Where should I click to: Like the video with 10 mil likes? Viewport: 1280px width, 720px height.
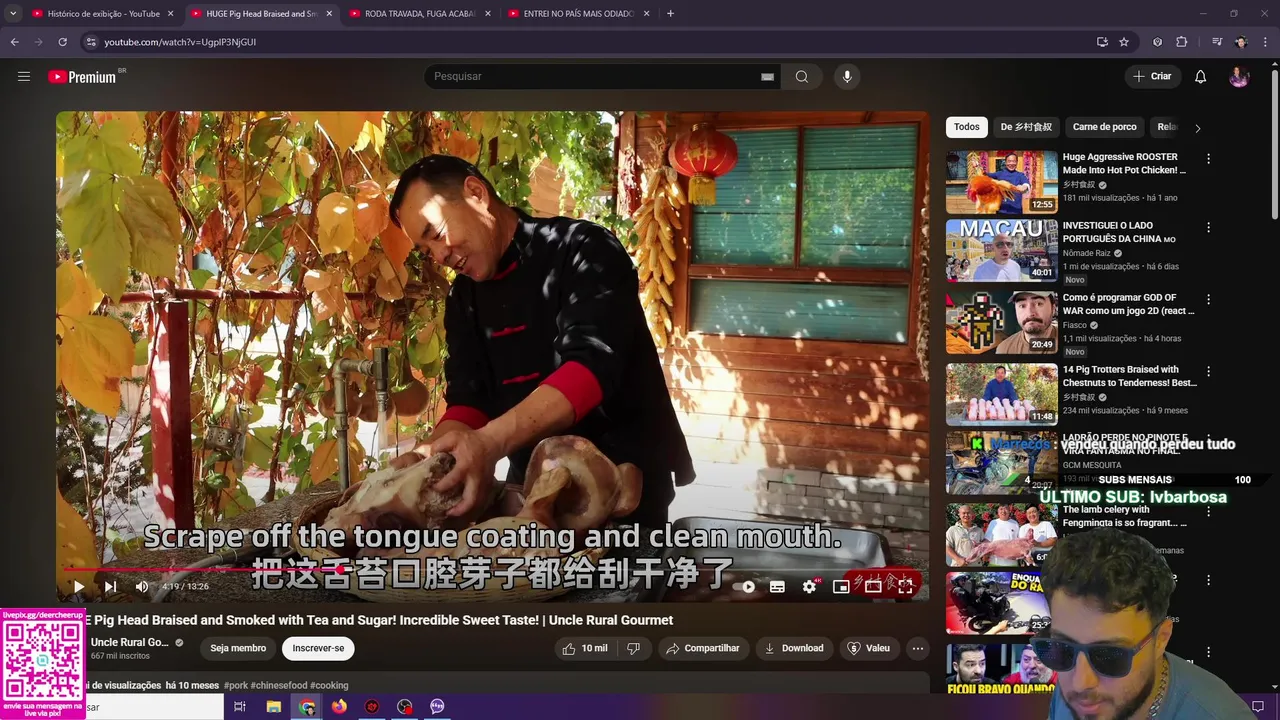pos(585,648)
